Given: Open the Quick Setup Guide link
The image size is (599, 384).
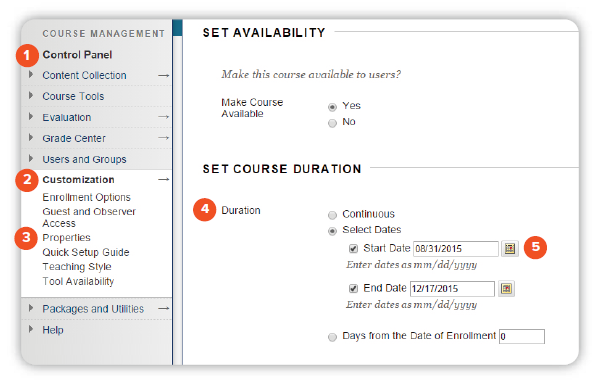Looking at the screenshot, I should coord(86,252).
